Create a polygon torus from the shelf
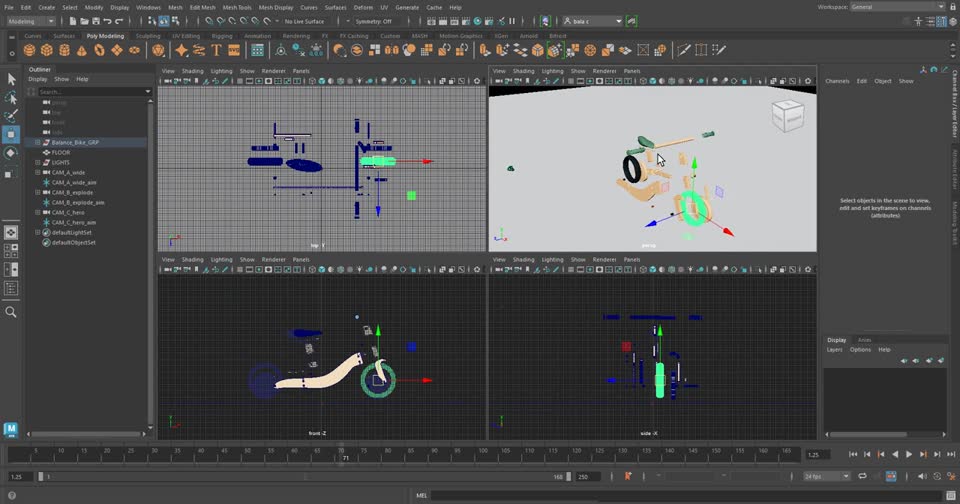Image resolution: width=960 pixels, height=504 pixels. [99, 50]
